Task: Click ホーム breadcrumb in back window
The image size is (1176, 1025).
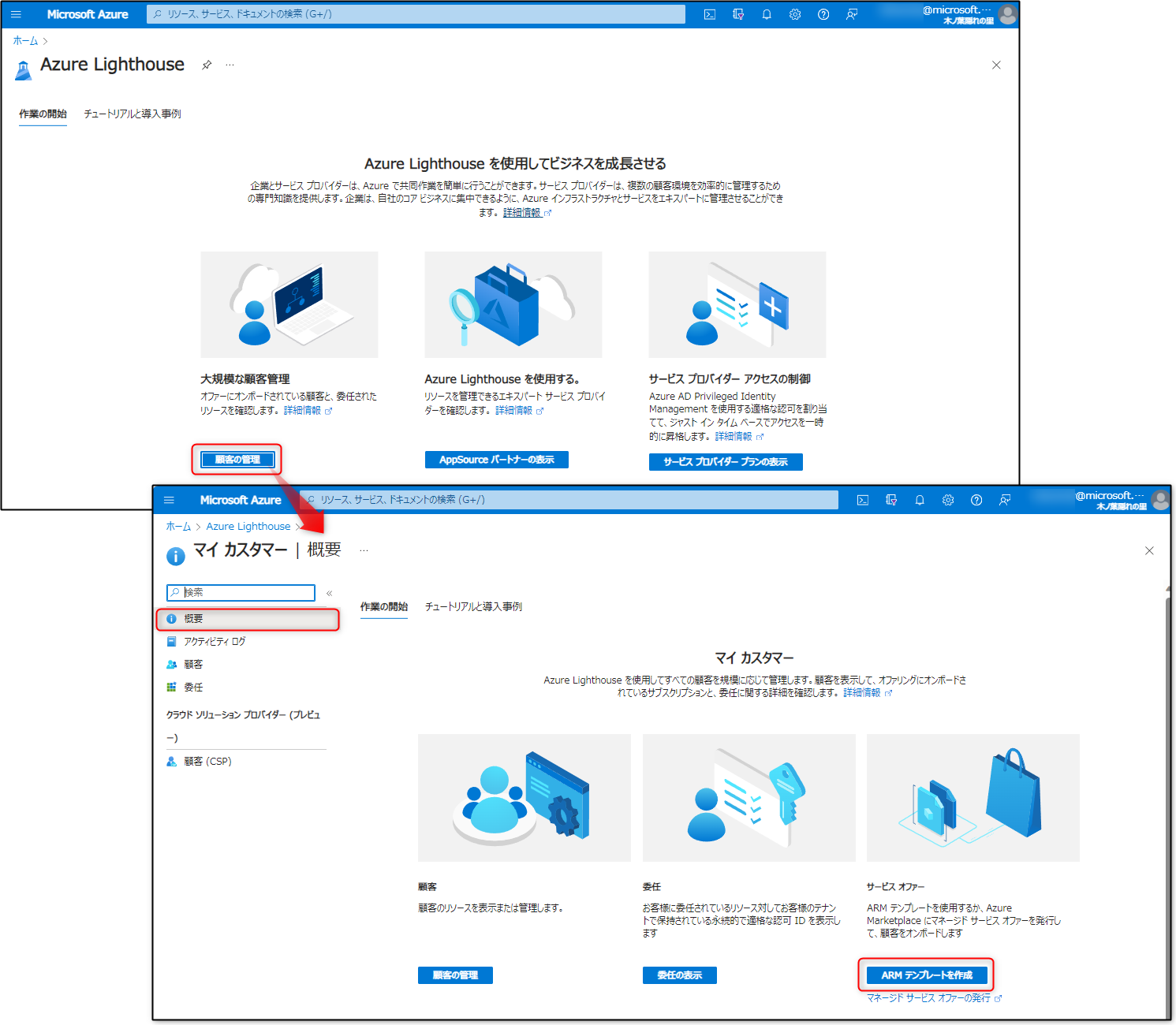Action: click(x=25, y=41)
